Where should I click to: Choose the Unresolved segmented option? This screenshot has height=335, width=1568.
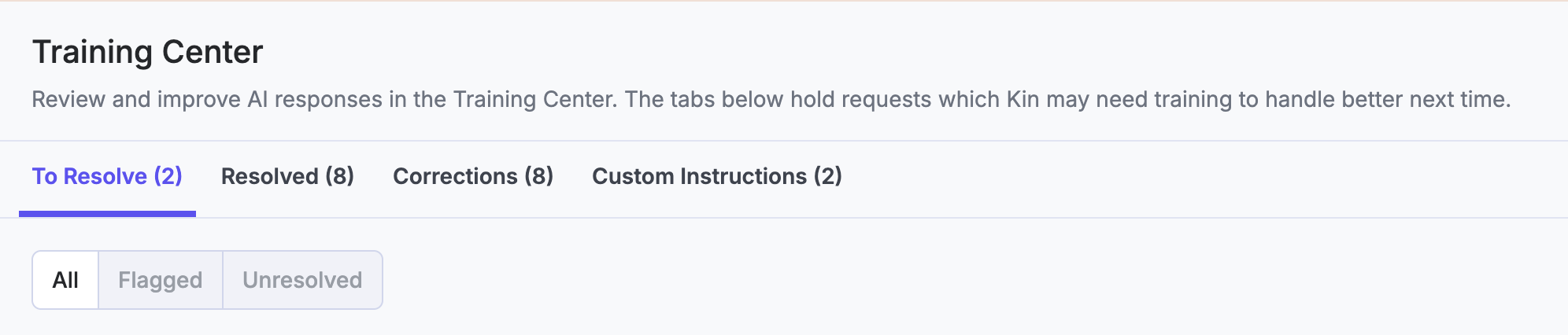pos(302,280)
